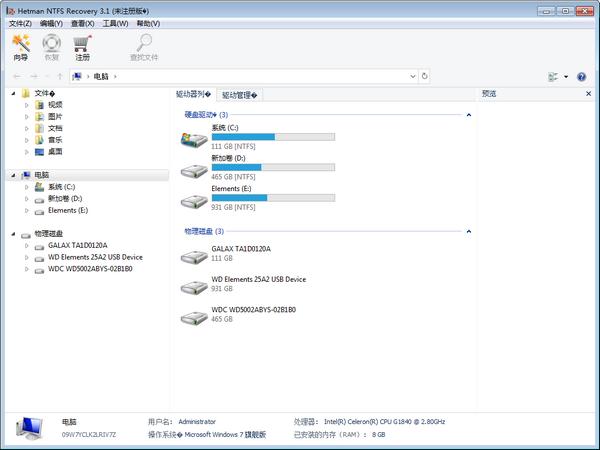
Task: Select Elements (E:) in the left tree
Action: pyautogui.click(x=67, y=211)
